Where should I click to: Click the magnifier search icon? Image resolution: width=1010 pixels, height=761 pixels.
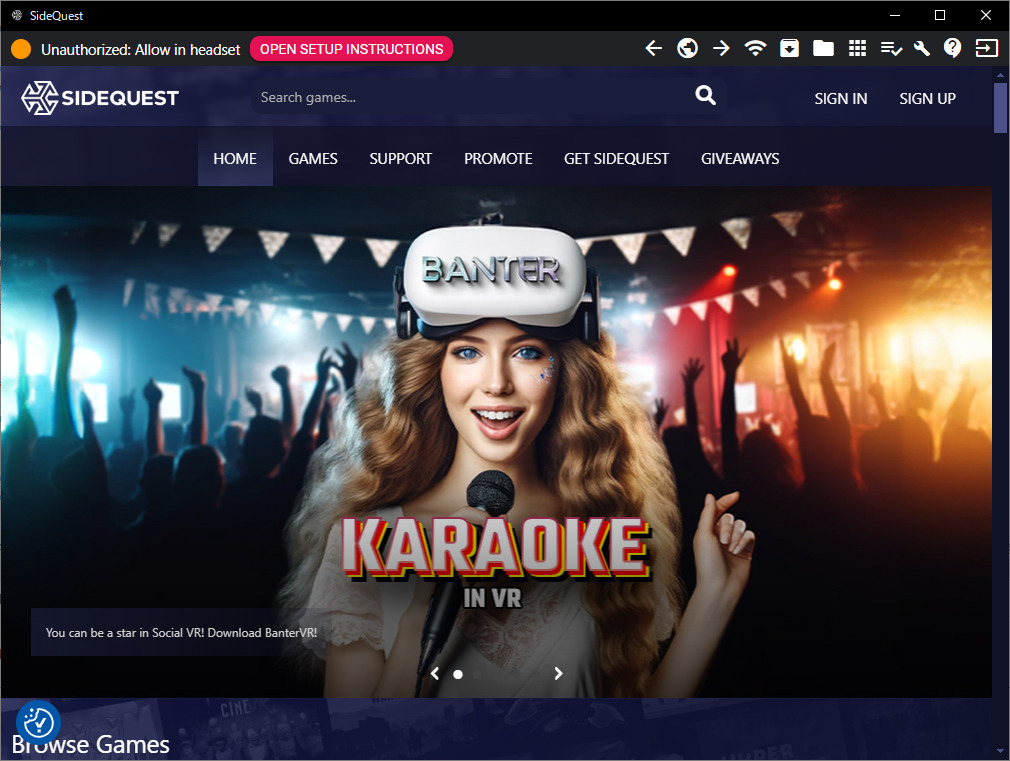(706, 96)
